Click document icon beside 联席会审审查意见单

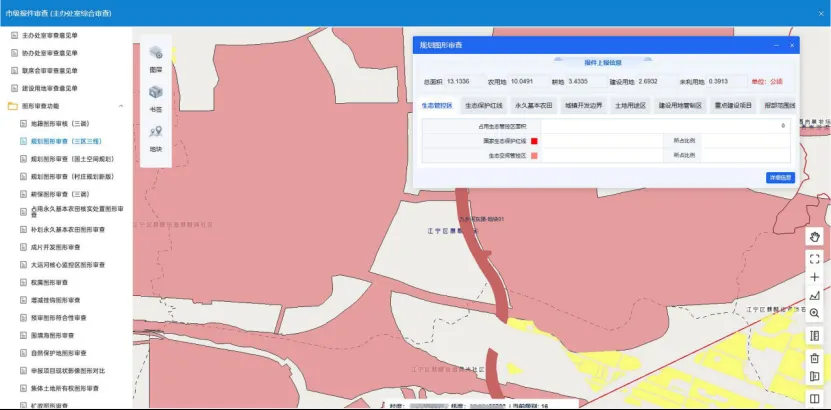click(x=14, y=70)
